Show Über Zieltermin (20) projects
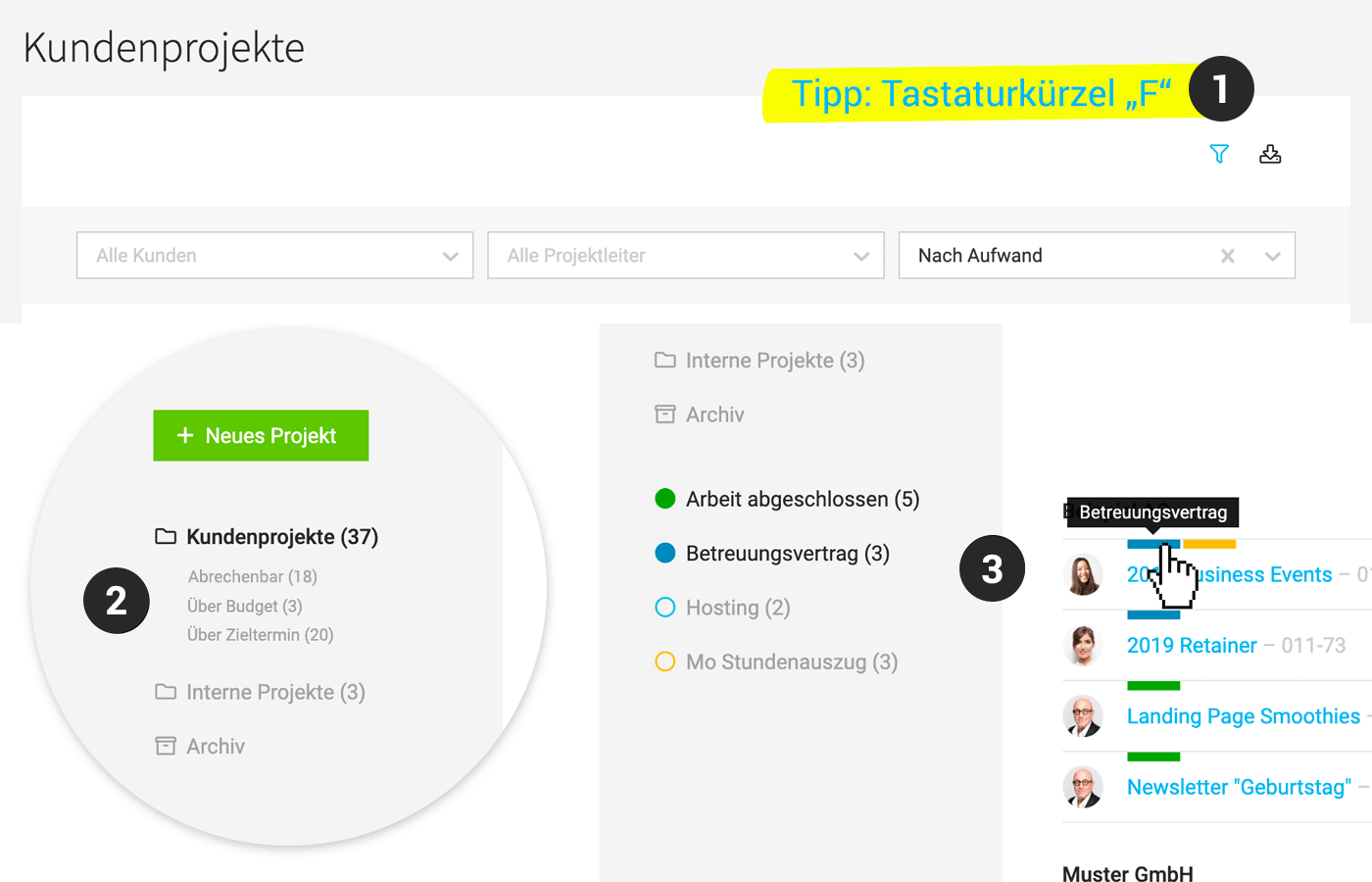The image size is (1372, 882). [260, 635]
